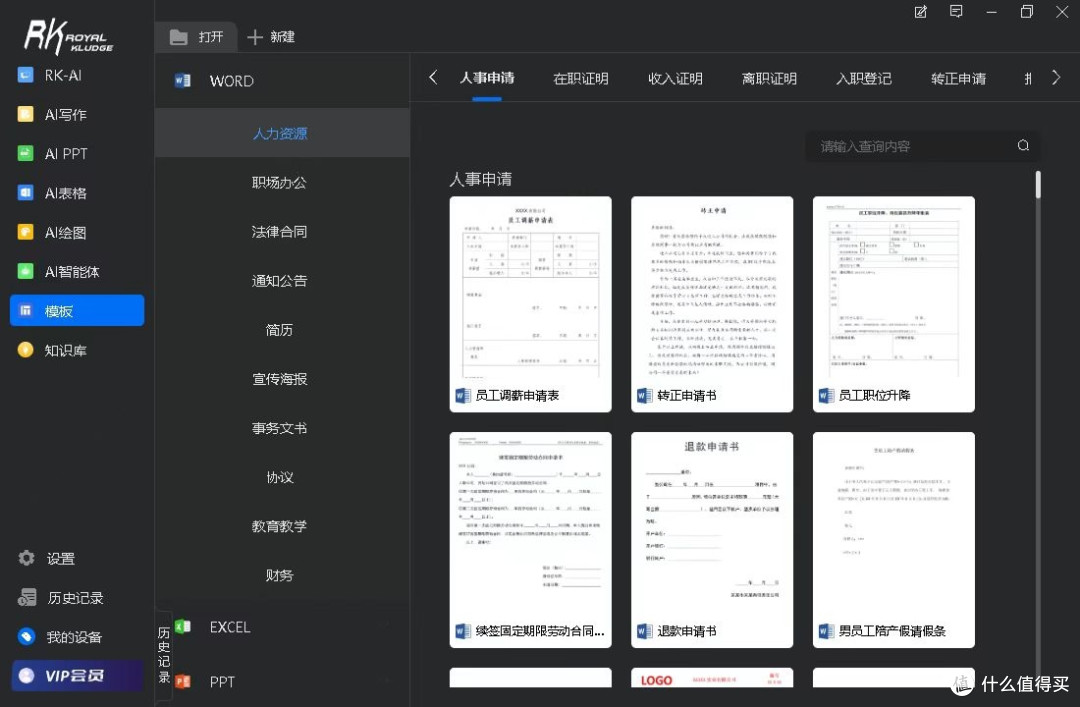Open 男员工陪产假请假条 template

(x=894, y=540)
